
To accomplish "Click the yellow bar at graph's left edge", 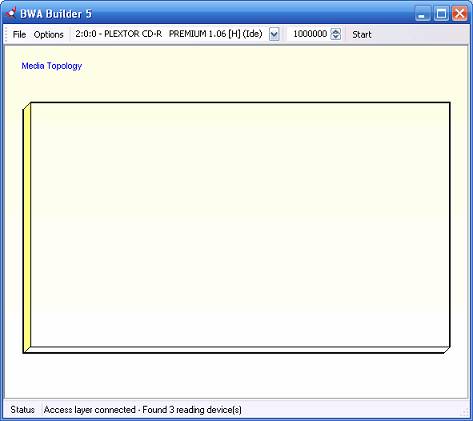I will coord(27,228).
